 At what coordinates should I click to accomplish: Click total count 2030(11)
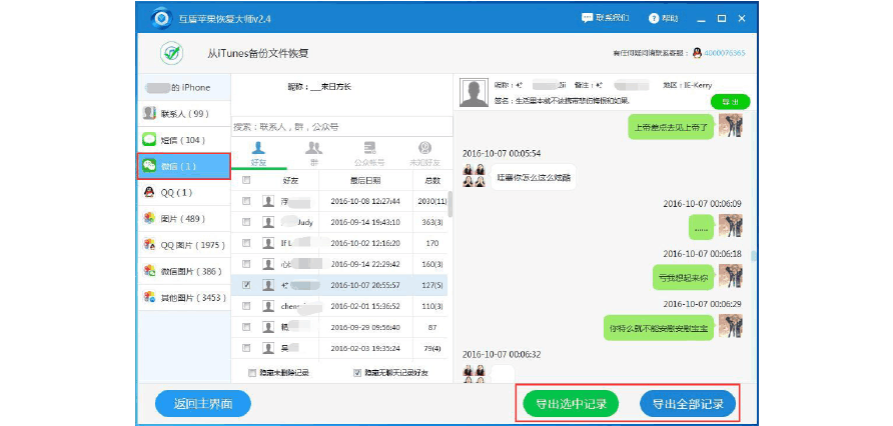pyautogui.click(x=432, y=201)
